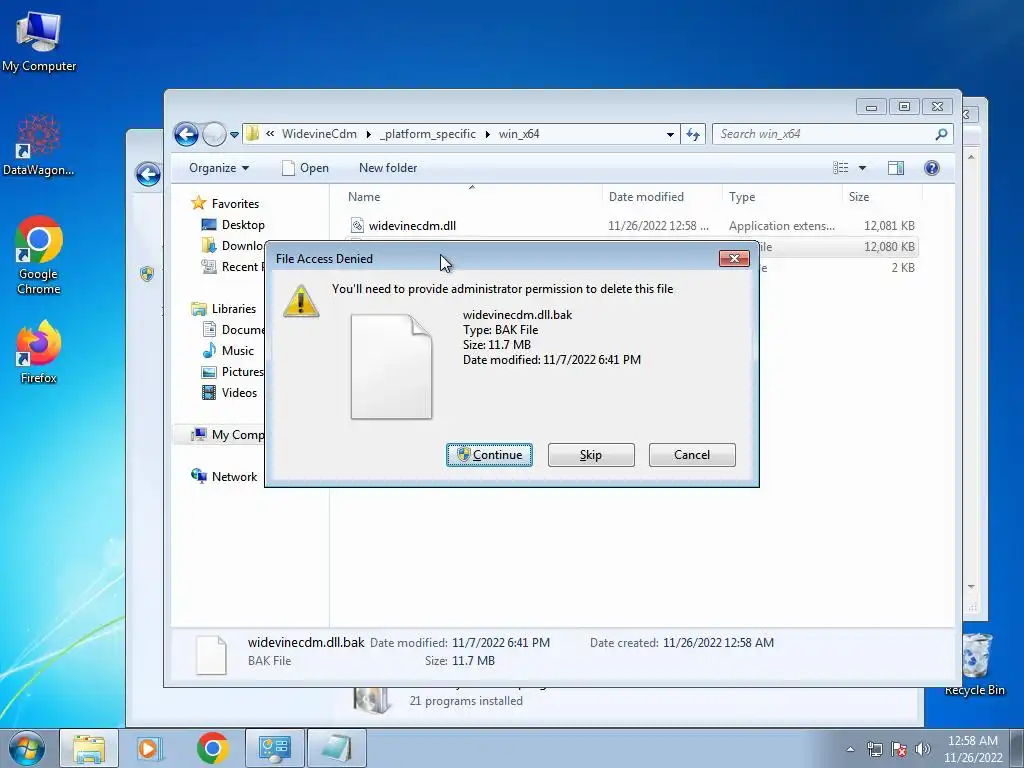
Task: Sort by Date modified column header
Action: pos(662,197)
